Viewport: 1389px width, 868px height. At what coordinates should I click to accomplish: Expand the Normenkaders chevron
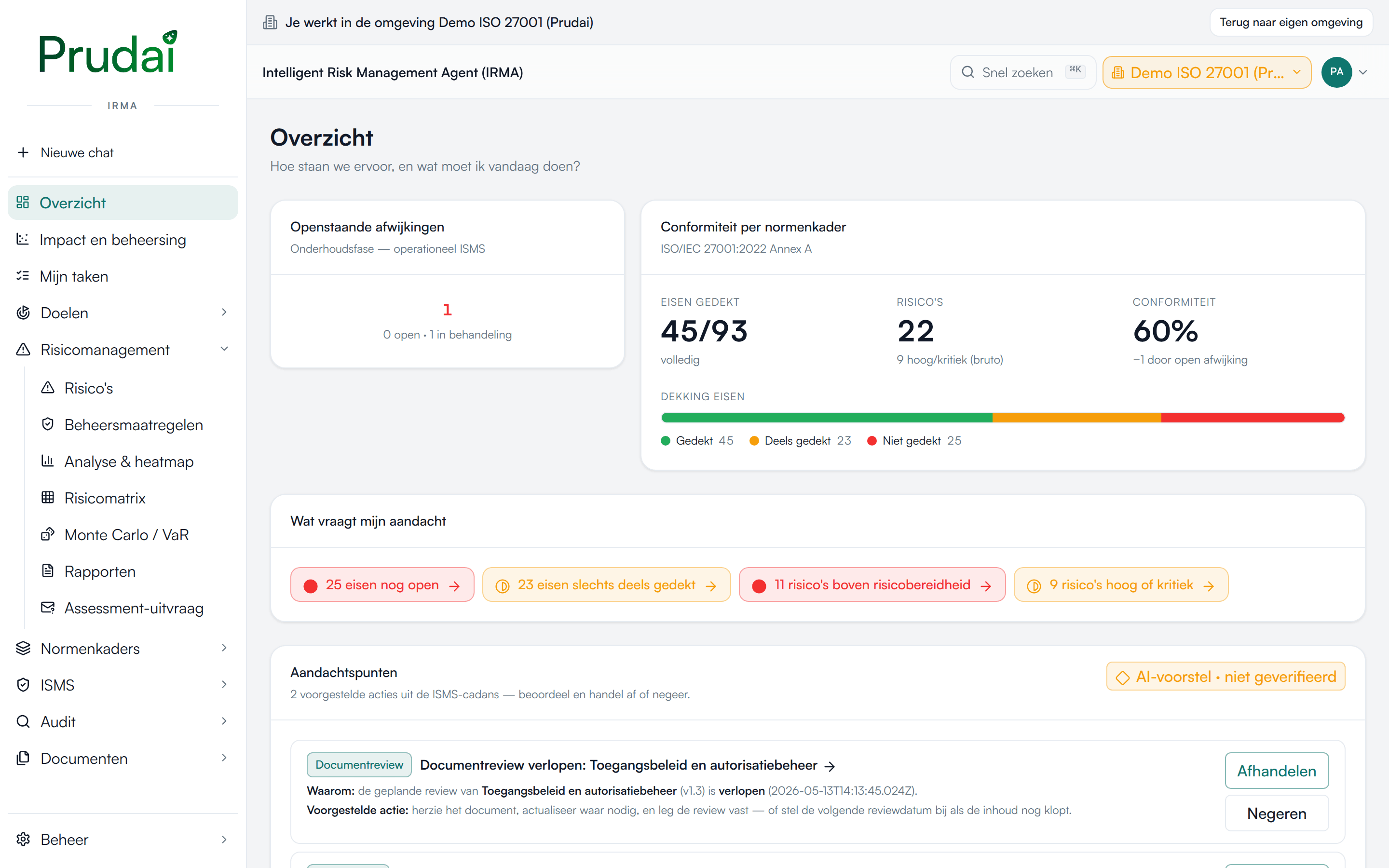pyautogui.click(x=224, y=648)
